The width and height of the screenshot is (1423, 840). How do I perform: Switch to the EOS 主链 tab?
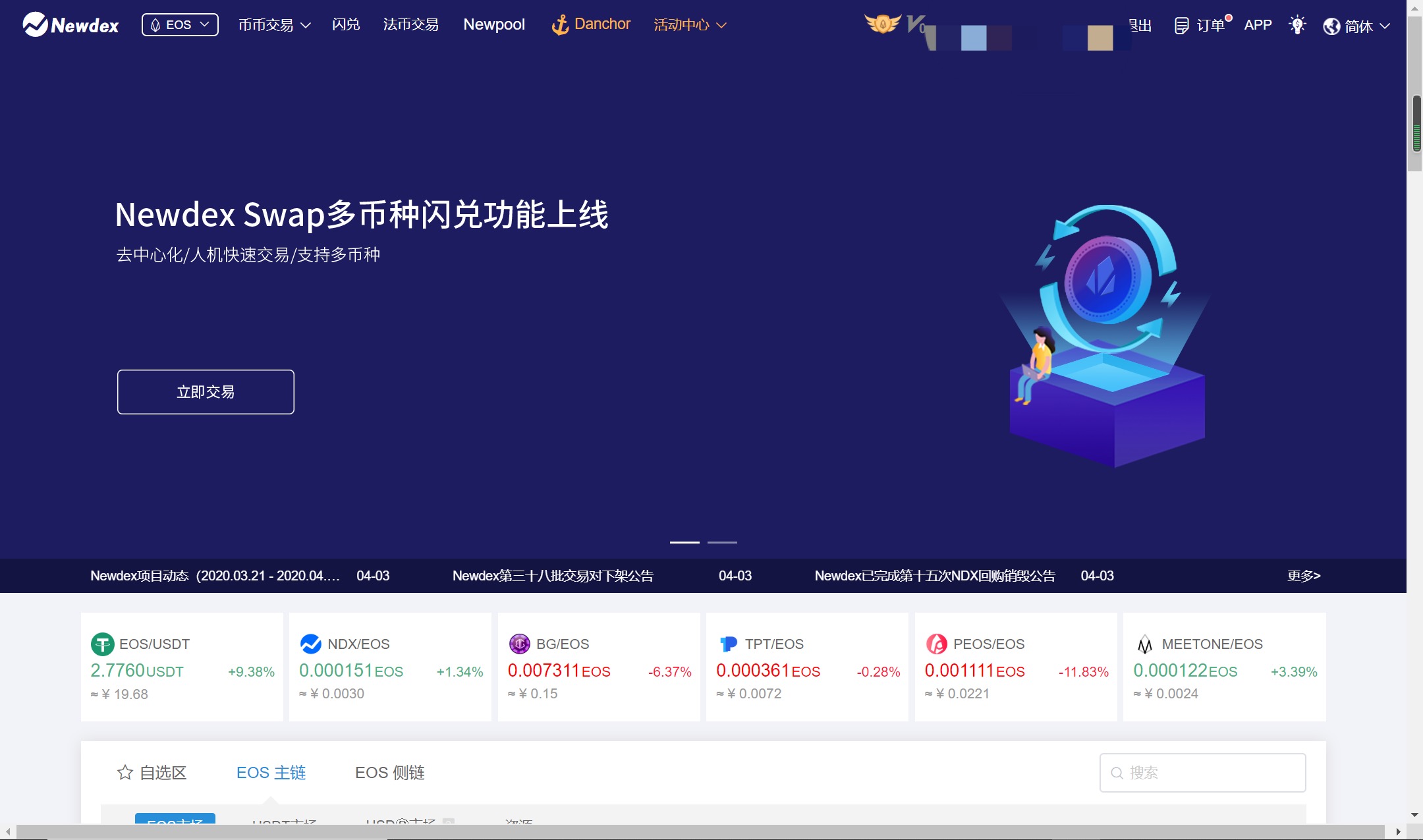pyautogui.click(x=271, y=772)
